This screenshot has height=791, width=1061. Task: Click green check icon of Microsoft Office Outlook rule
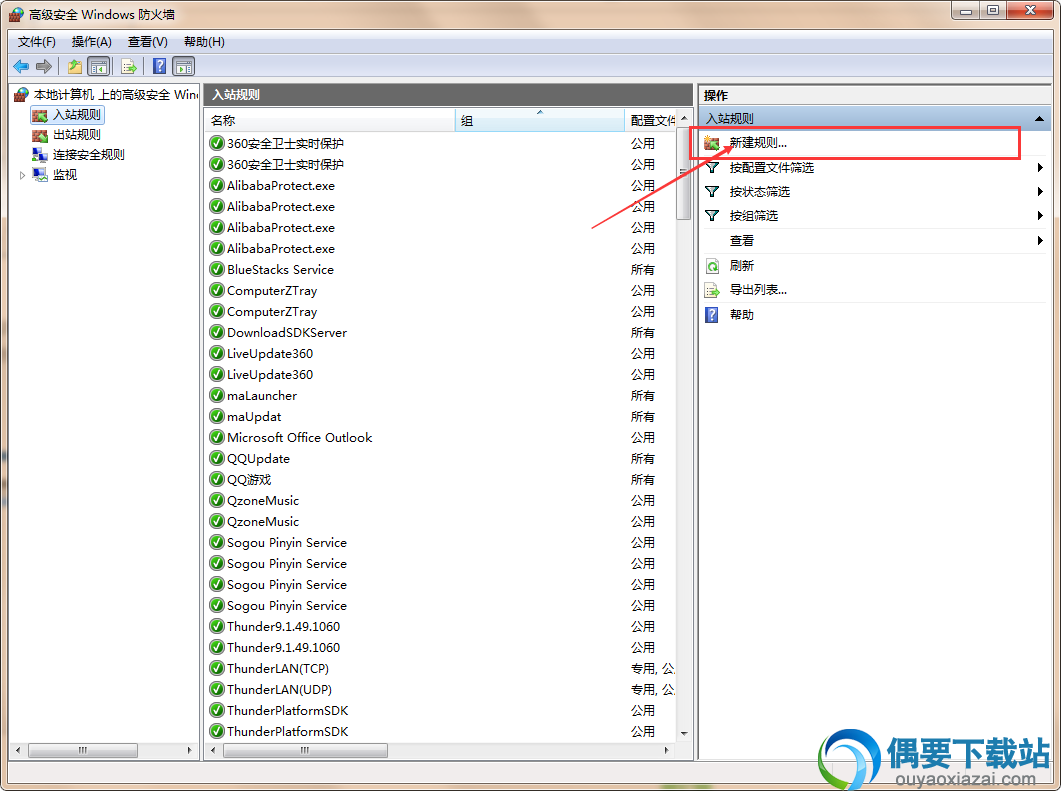click(217, 437)
